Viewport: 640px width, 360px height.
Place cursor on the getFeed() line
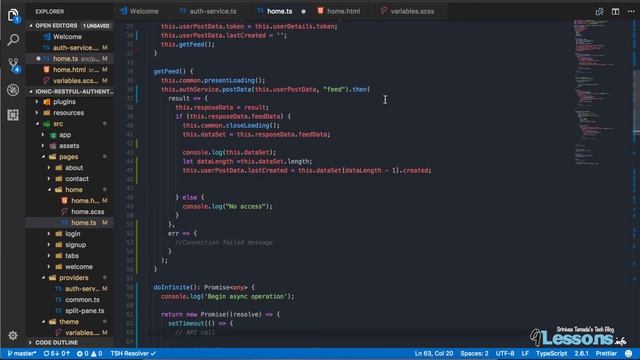(x=173, y=71)
